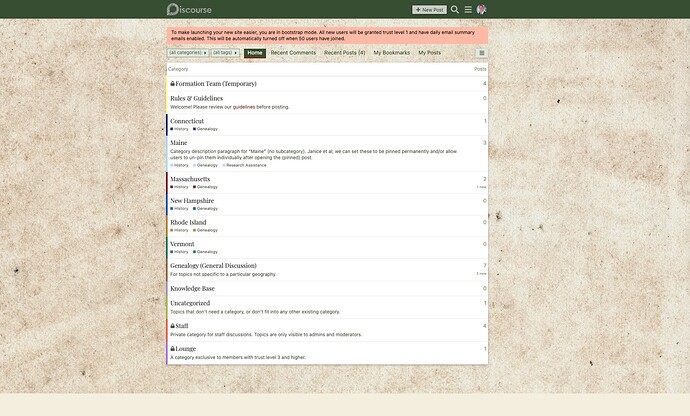Open the New Hampshire category
The height and width of the screenshot is (416, 690).
coord(192,201)
